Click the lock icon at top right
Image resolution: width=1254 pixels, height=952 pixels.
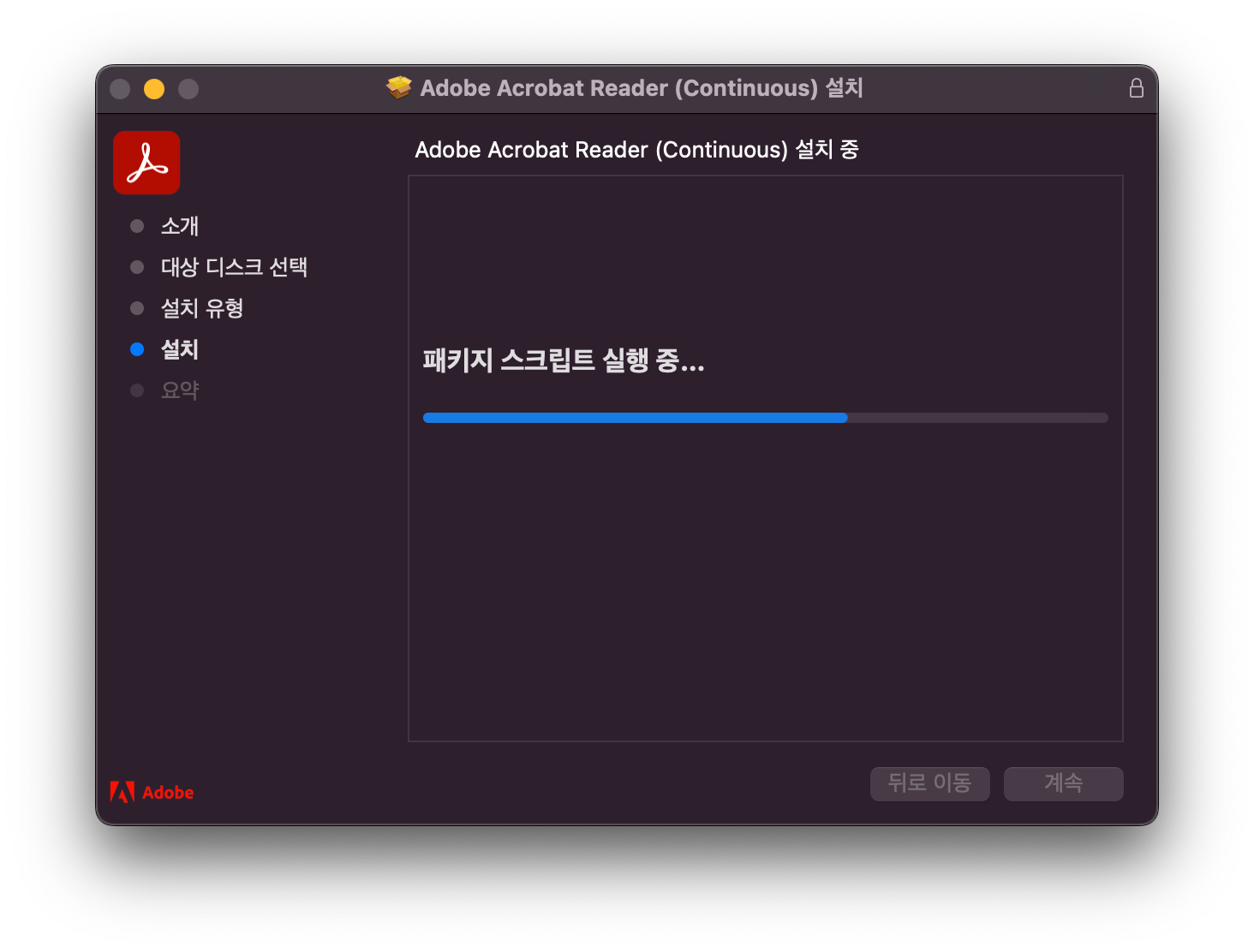point(1137,87)
